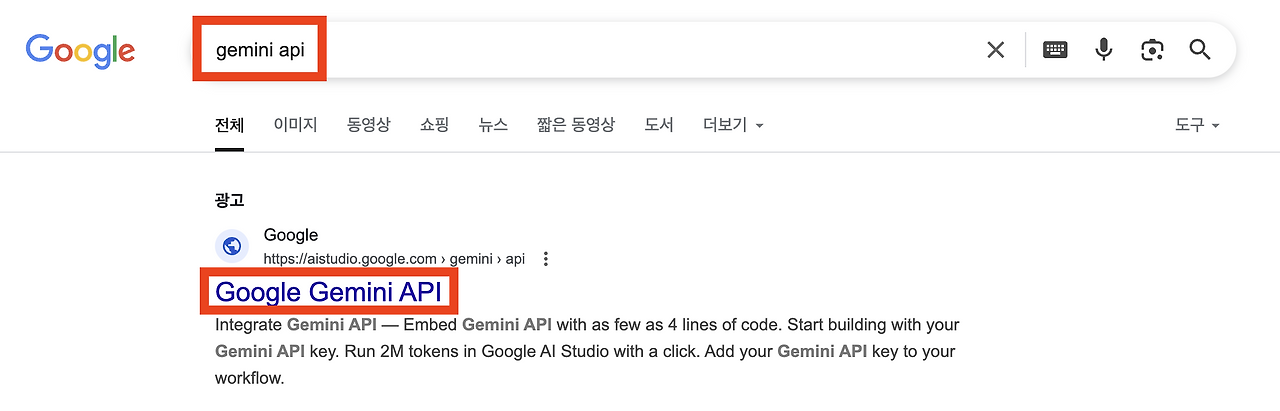The image size is (1280, 411).
Task: Open the three-dot menu next to ad URL
Action: click(546, 259)
